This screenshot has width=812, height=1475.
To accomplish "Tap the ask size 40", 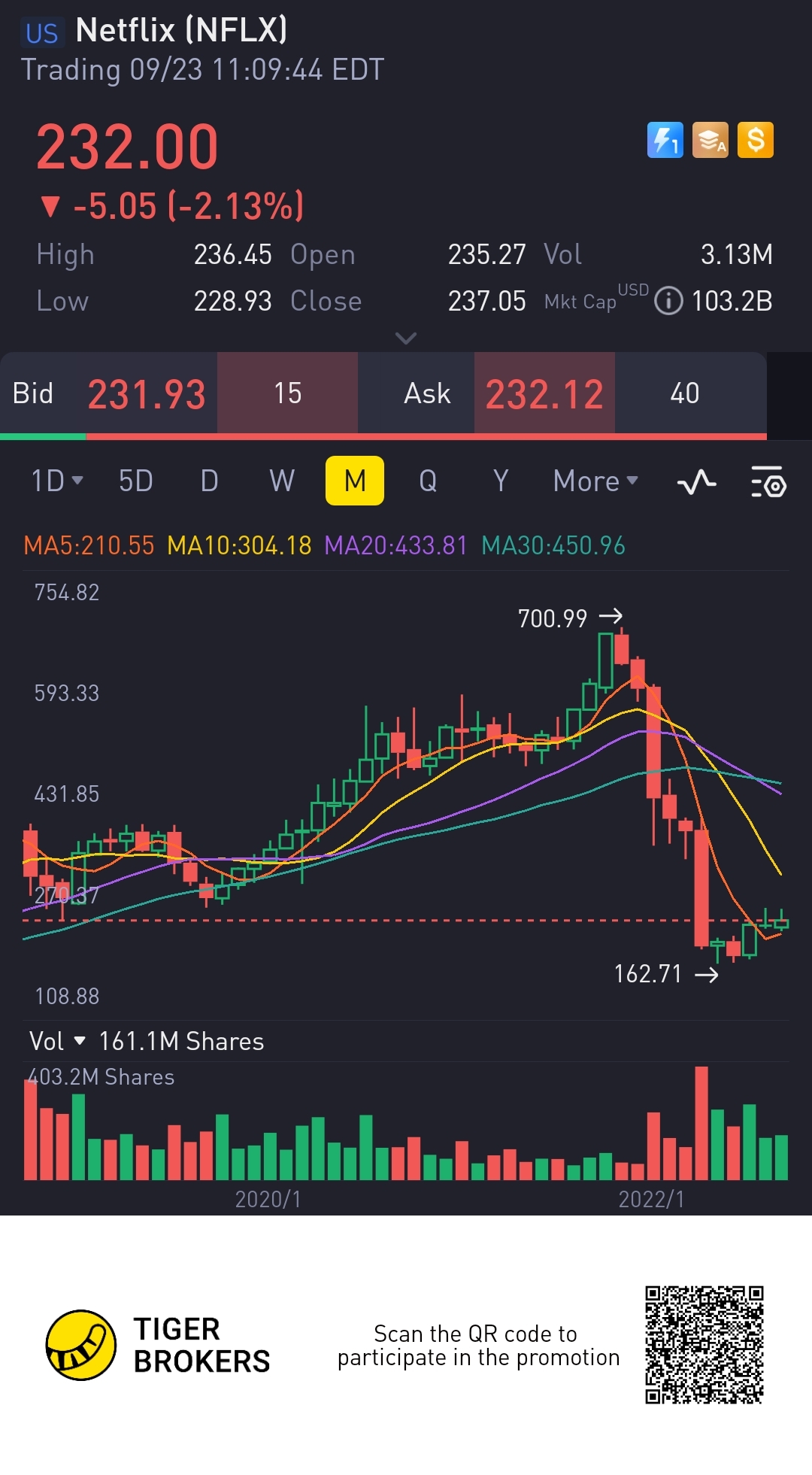I will coord(685,393).
